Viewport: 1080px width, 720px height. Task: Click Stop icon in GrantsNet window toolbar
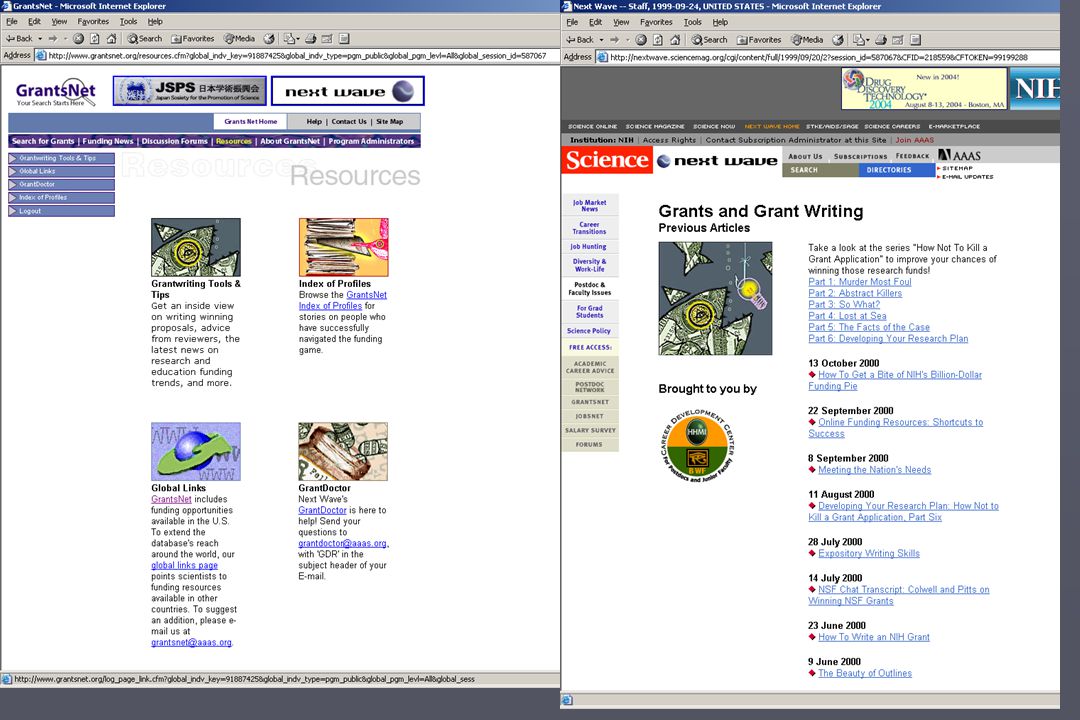[x=79, y=39]
